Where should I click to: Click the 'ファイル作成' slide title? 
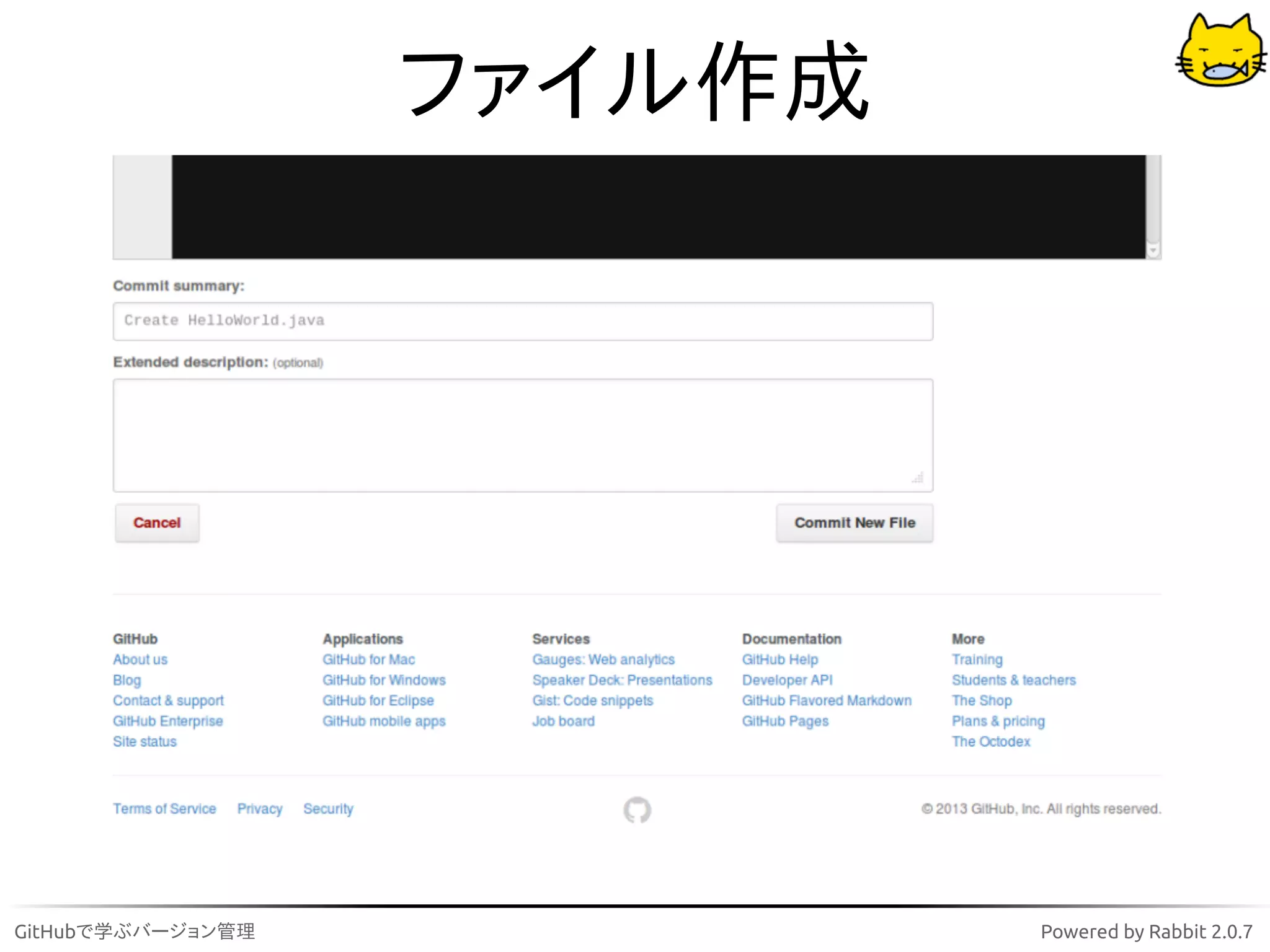point(635,80)
